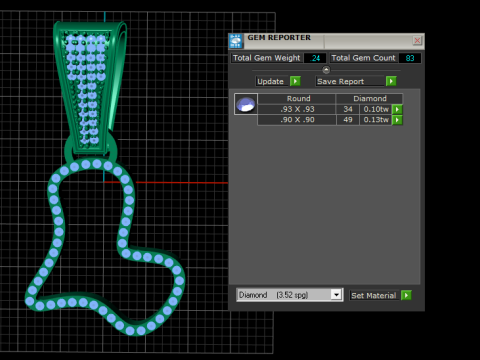Image resolution: width=480 pixels, height=360 pixels.
Task: Click the material dropdown arrow
Action: click(336, 295)
